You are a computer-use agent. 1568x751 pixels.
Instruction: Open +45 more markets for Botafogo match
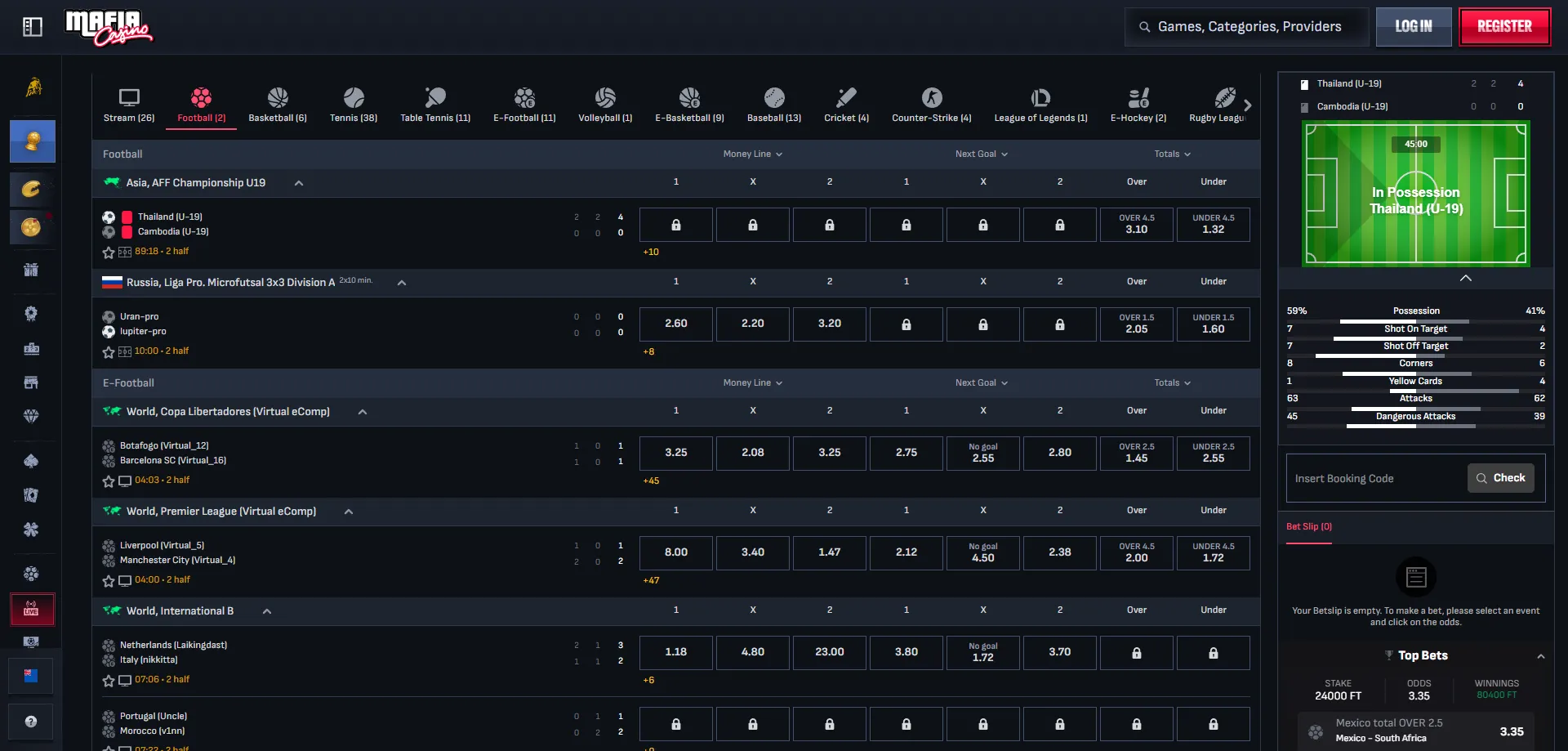pyautogui.click(x=651, y=481)
